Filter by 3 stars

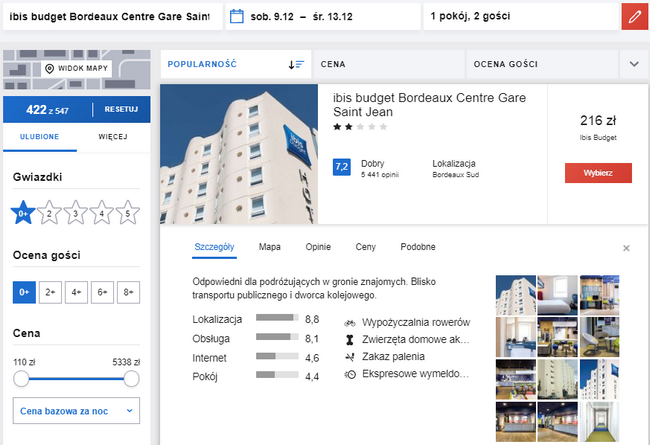pyautogui.click(x=75, y=213)
